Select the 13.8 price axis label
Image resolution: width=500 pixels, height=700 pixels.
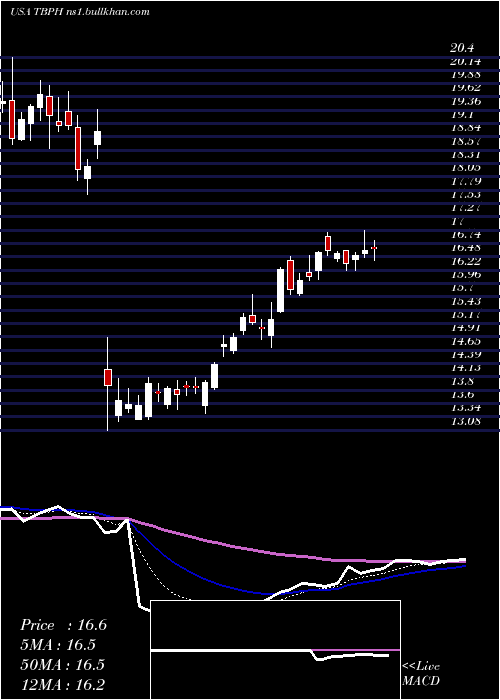coord(463,381)
